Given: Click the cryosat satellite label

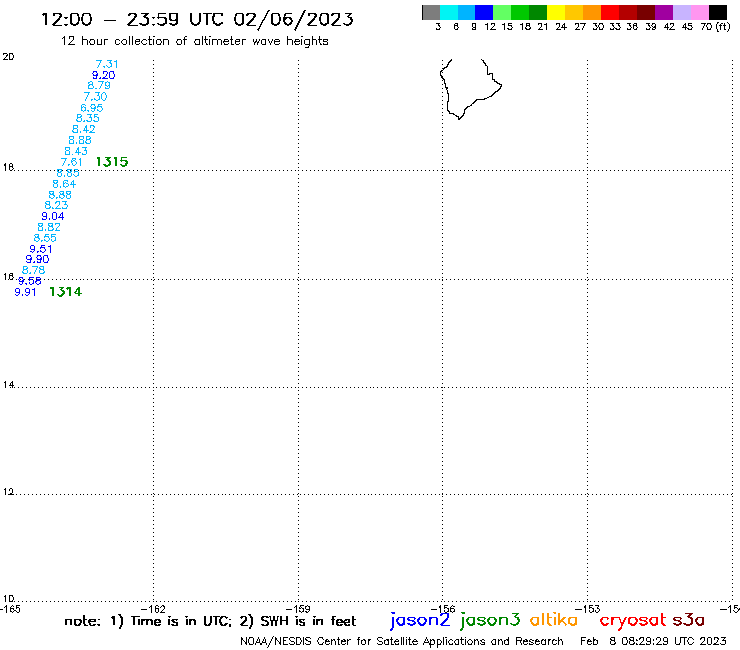Looking at the screenshot, I should [x=632, y=620].
